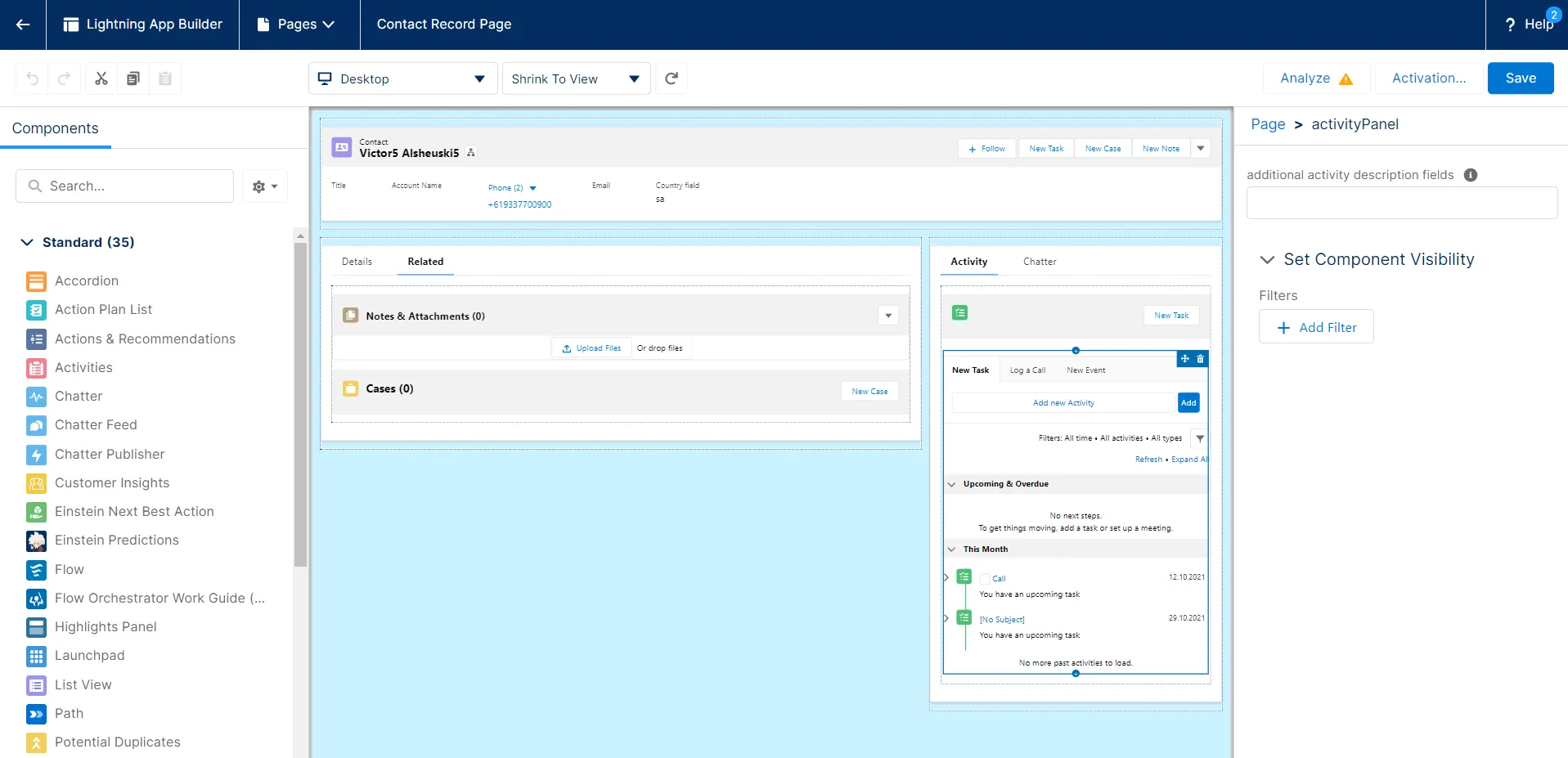
Task: Select the cut (scissors) icon
Action: (101, 78)
